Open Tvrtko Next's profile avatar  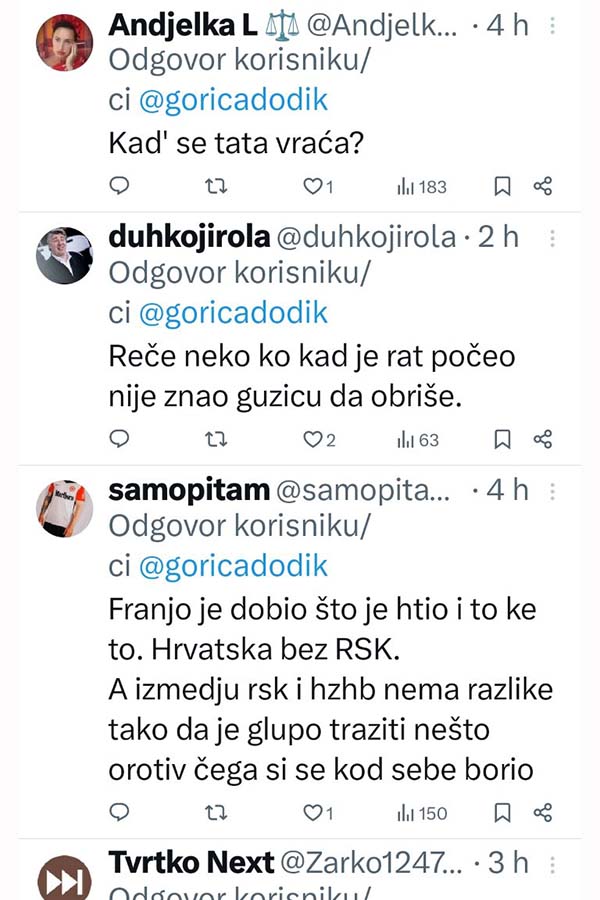pos(65,877)
